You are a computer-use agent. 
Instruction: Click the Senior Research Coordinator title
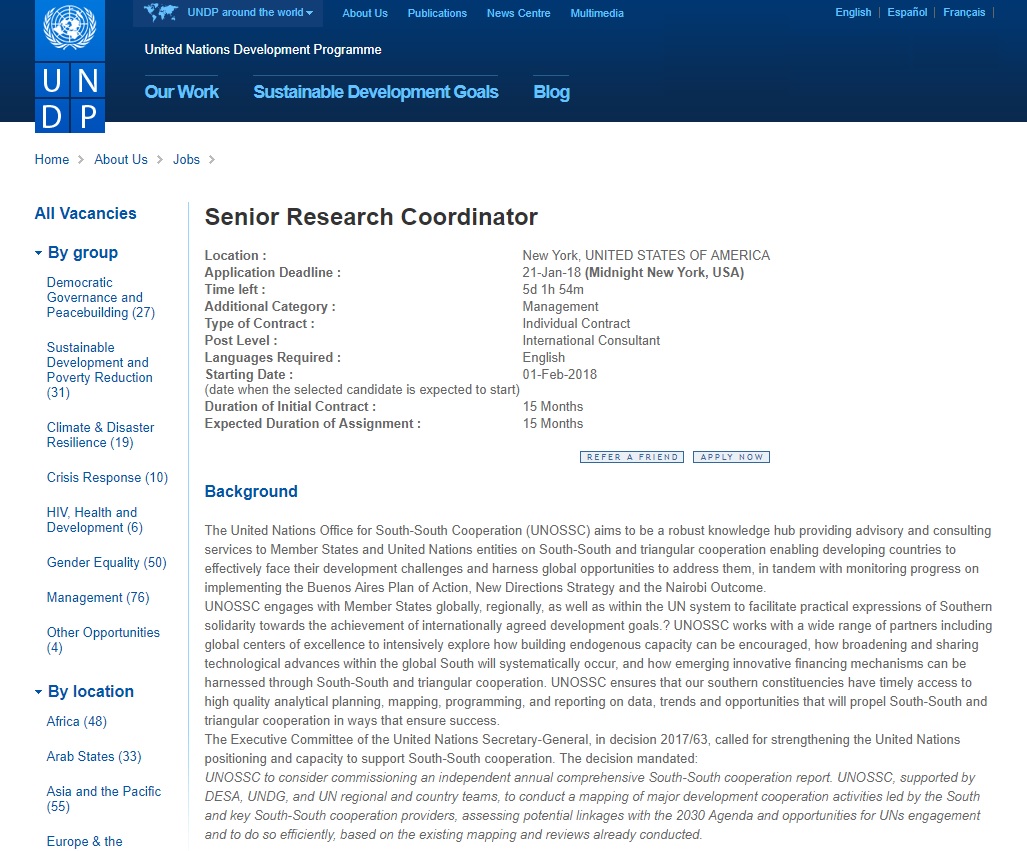(x=371, y=217)
